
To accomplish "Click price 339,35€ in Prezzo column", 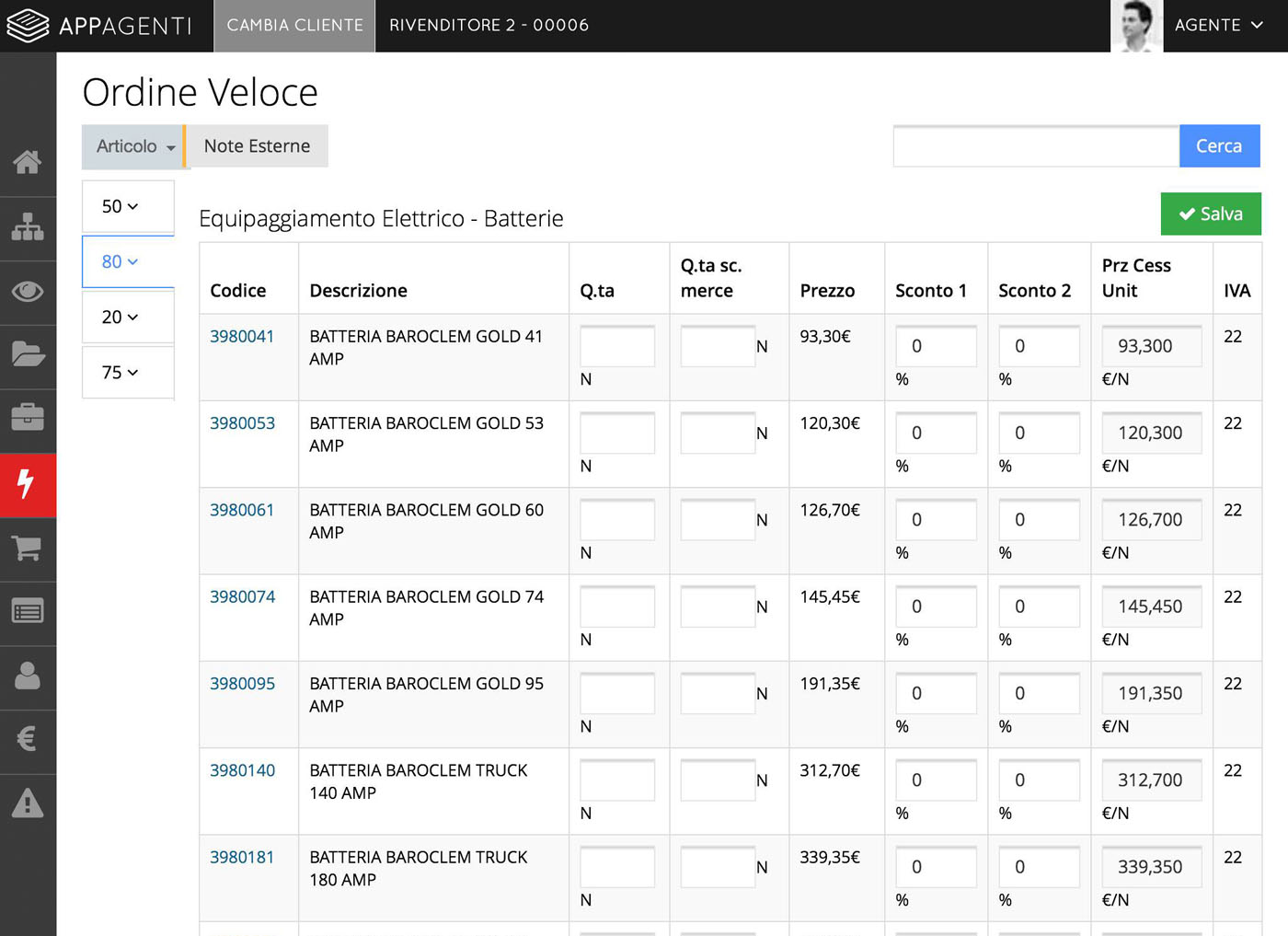I will click(x=830, y=858).
